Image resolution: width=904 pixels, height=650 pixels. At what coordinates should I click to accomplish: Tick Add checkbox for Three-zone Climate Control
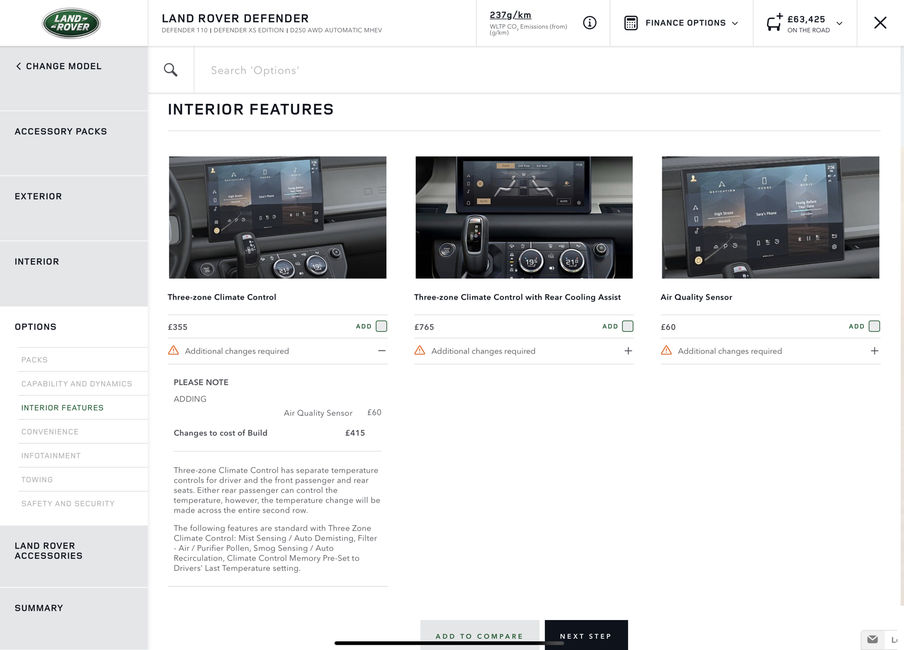pos(382,326)
